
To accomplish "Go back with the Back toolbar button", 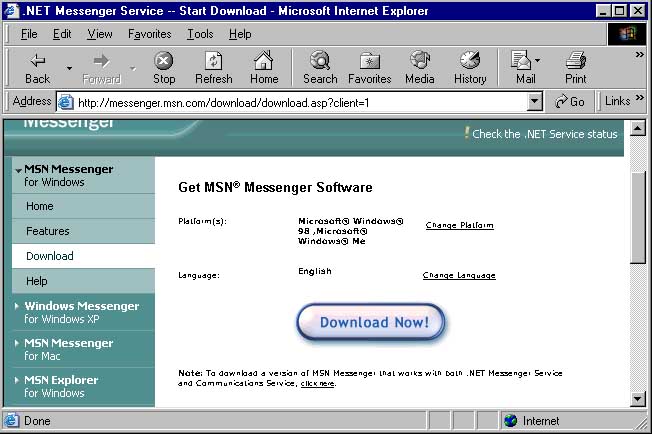I will click(37, 68).
